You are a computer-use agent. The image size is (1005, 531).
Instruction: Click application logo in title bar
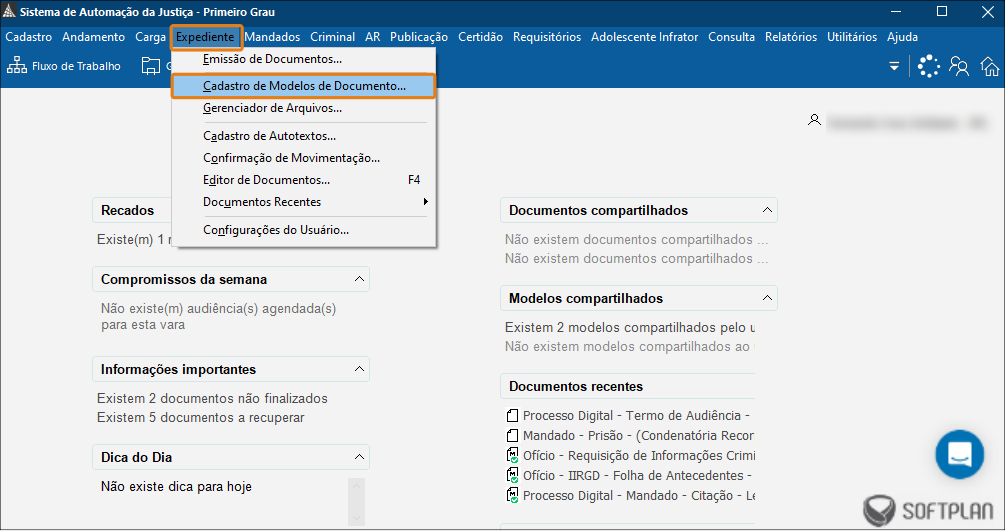pyautogui.click(x=9, y=12)
